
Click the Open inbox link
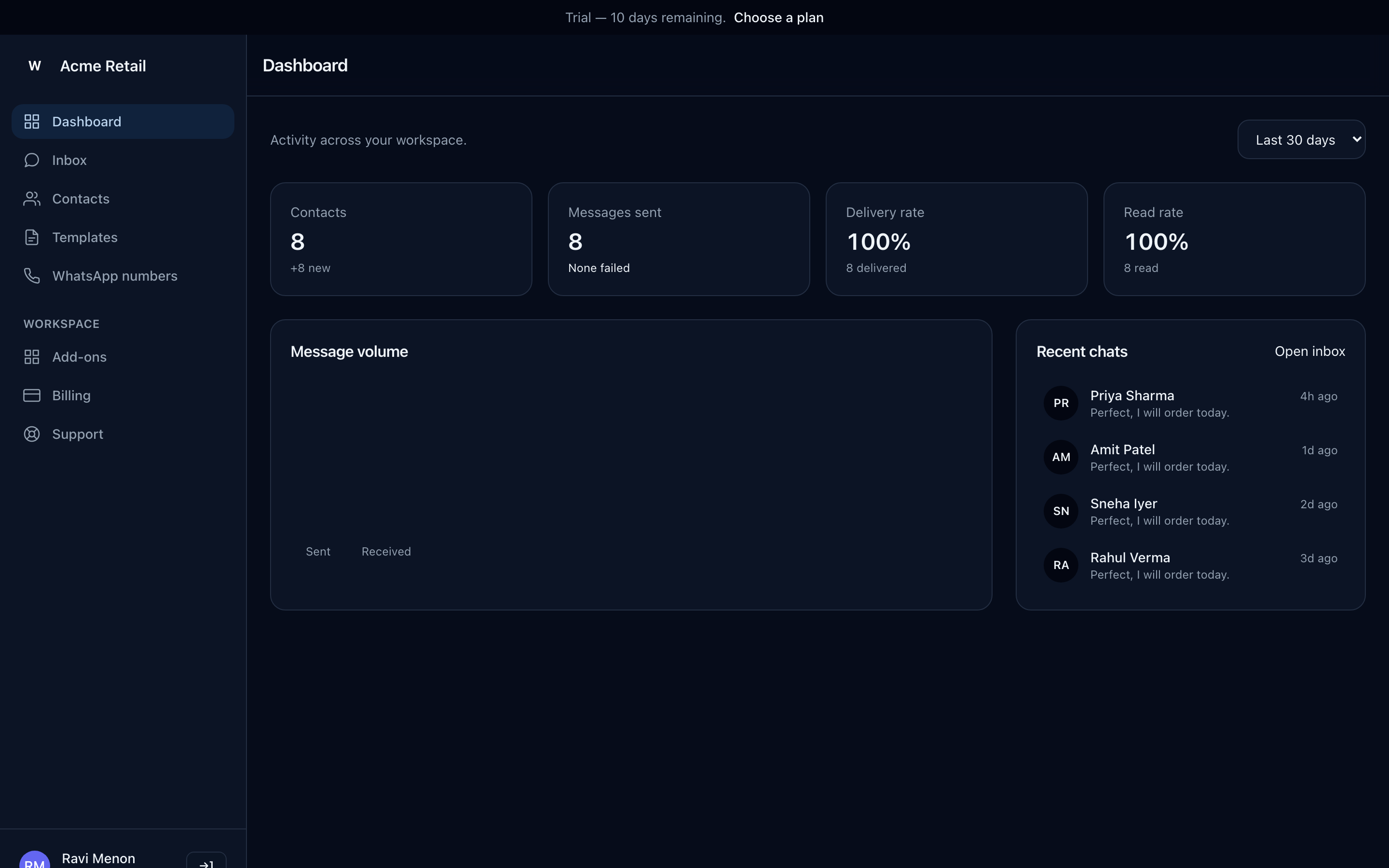1310,352
